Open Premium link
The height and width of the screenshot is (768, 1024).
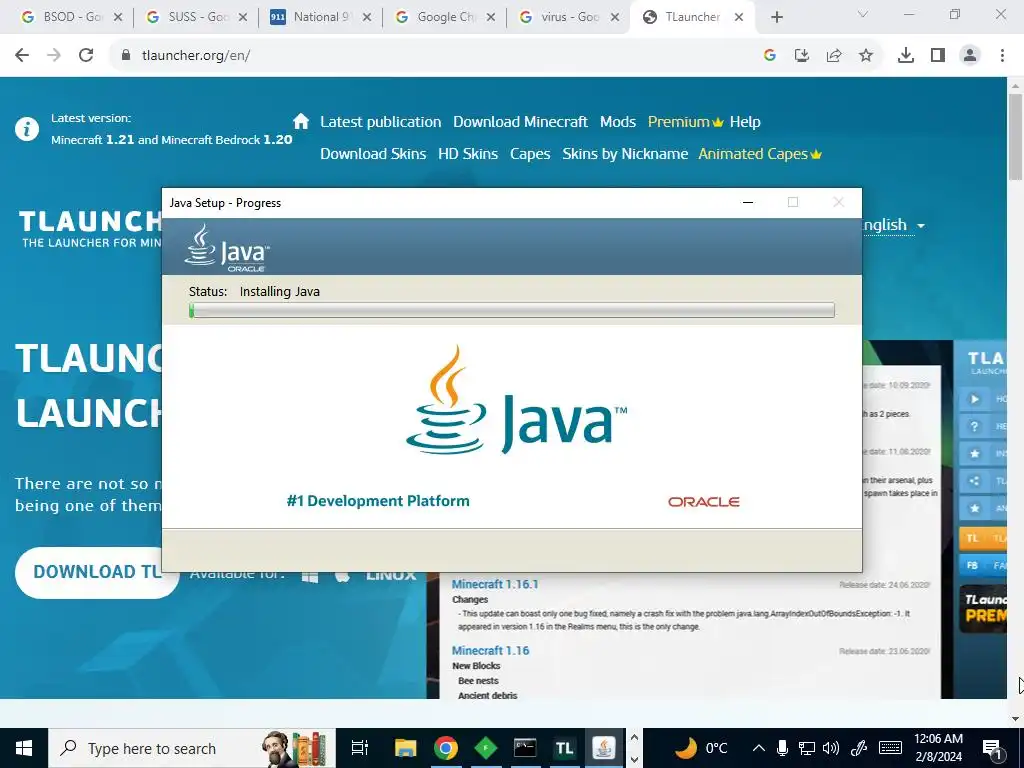(685, 122)
